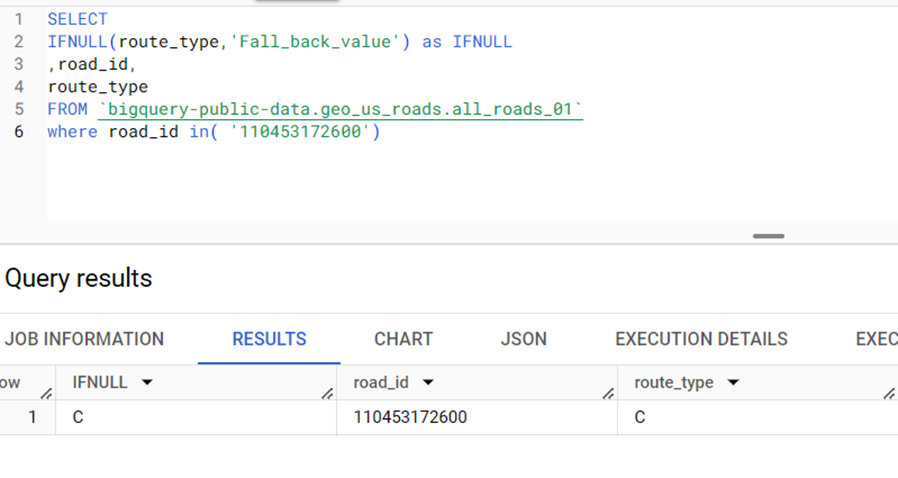Select the C value under IFNULL column
The width and height of the screenshot is (898, 478).
(x=78, y=417)
